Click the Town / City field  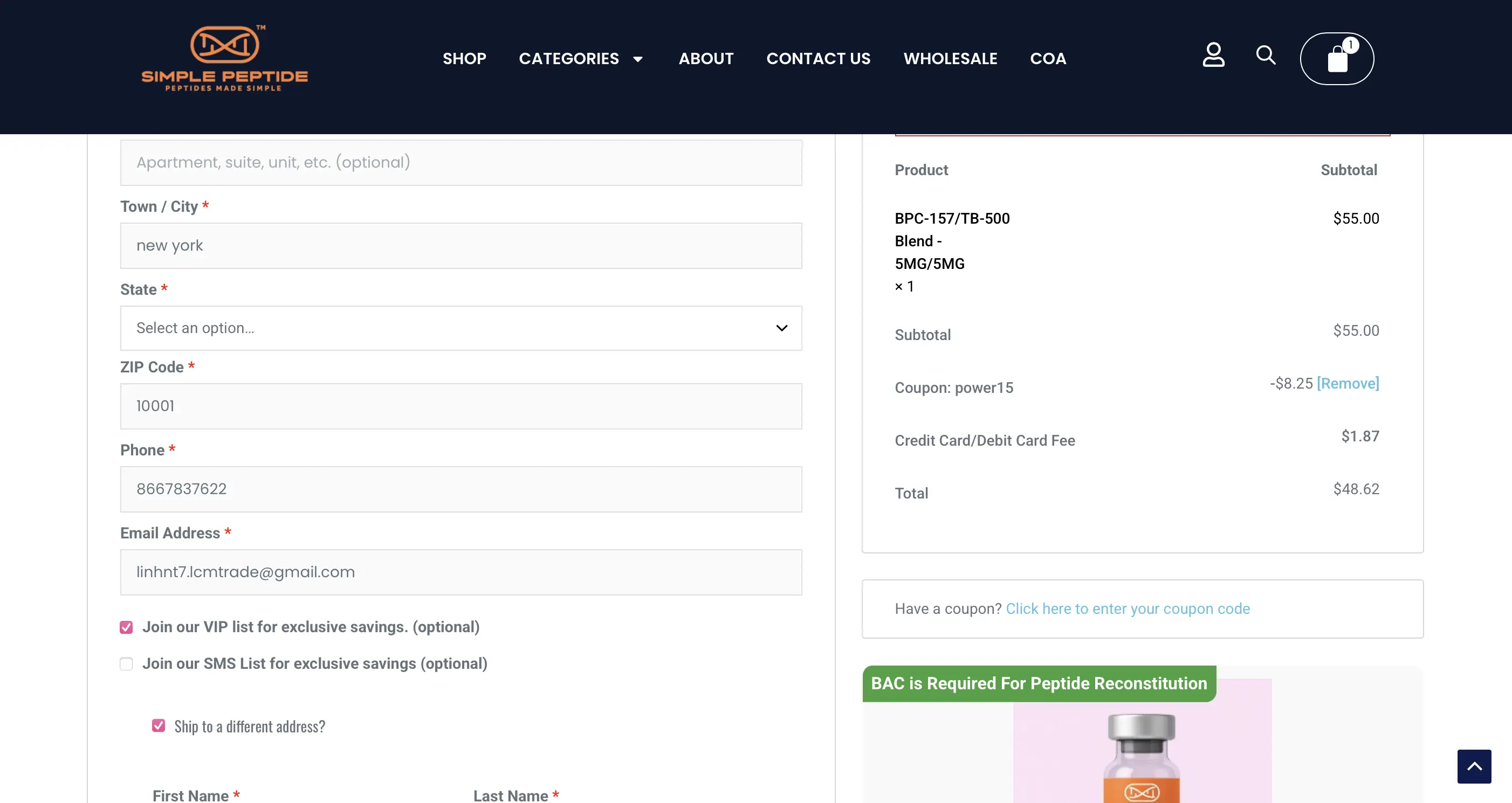point(461,246)
